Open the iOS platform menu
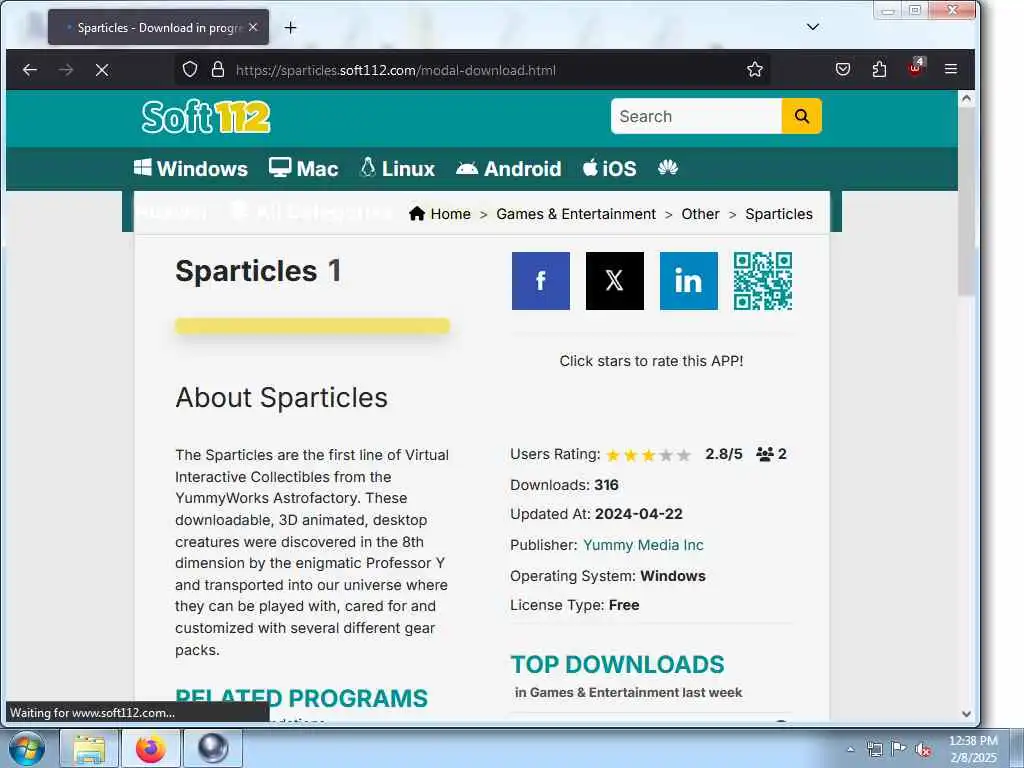Image resolution: width=1024 pixels, height=768 pixels. 609,168
